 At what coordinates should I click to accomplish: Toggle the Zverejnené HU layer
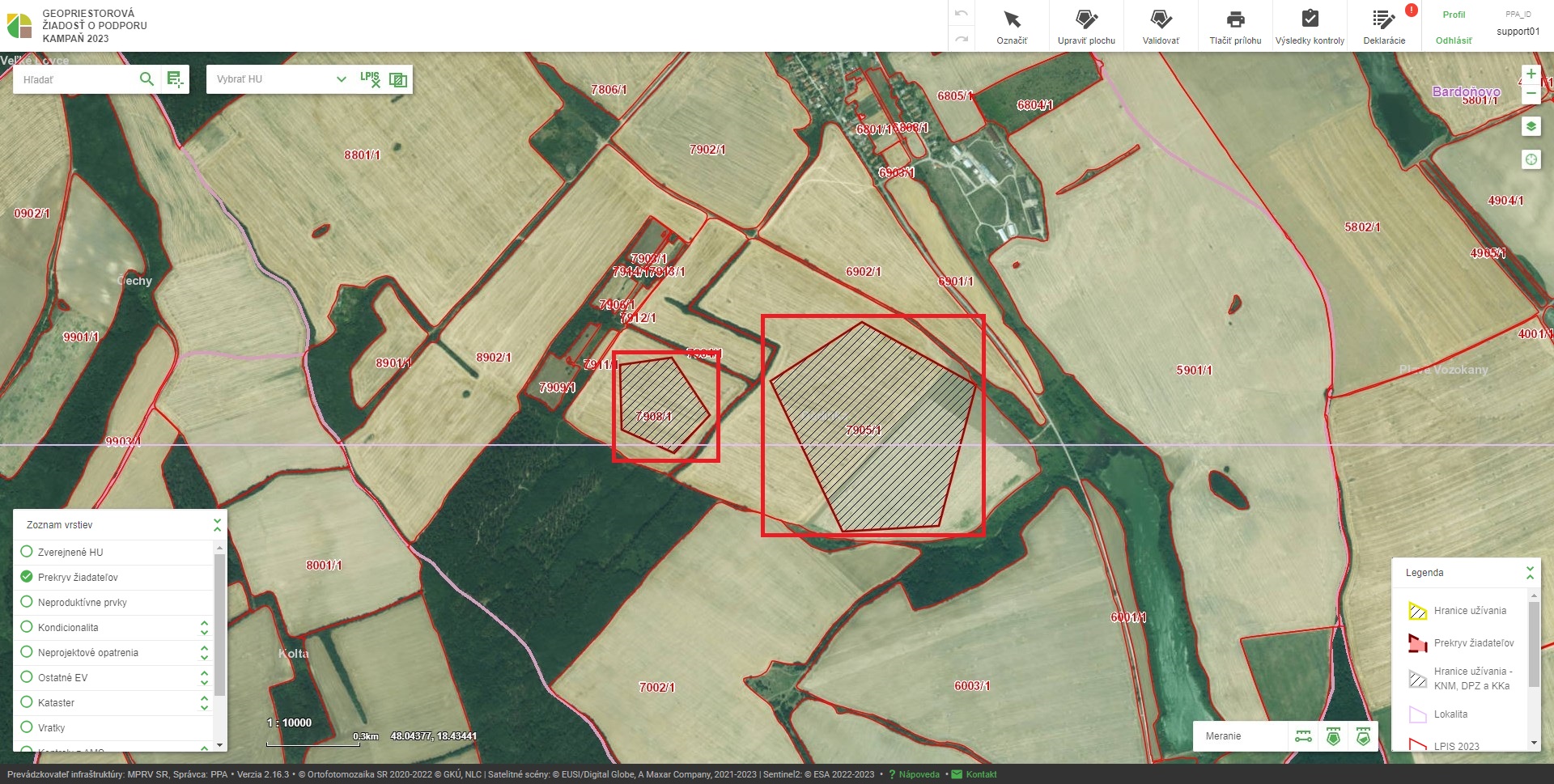(x=27, y=552)
